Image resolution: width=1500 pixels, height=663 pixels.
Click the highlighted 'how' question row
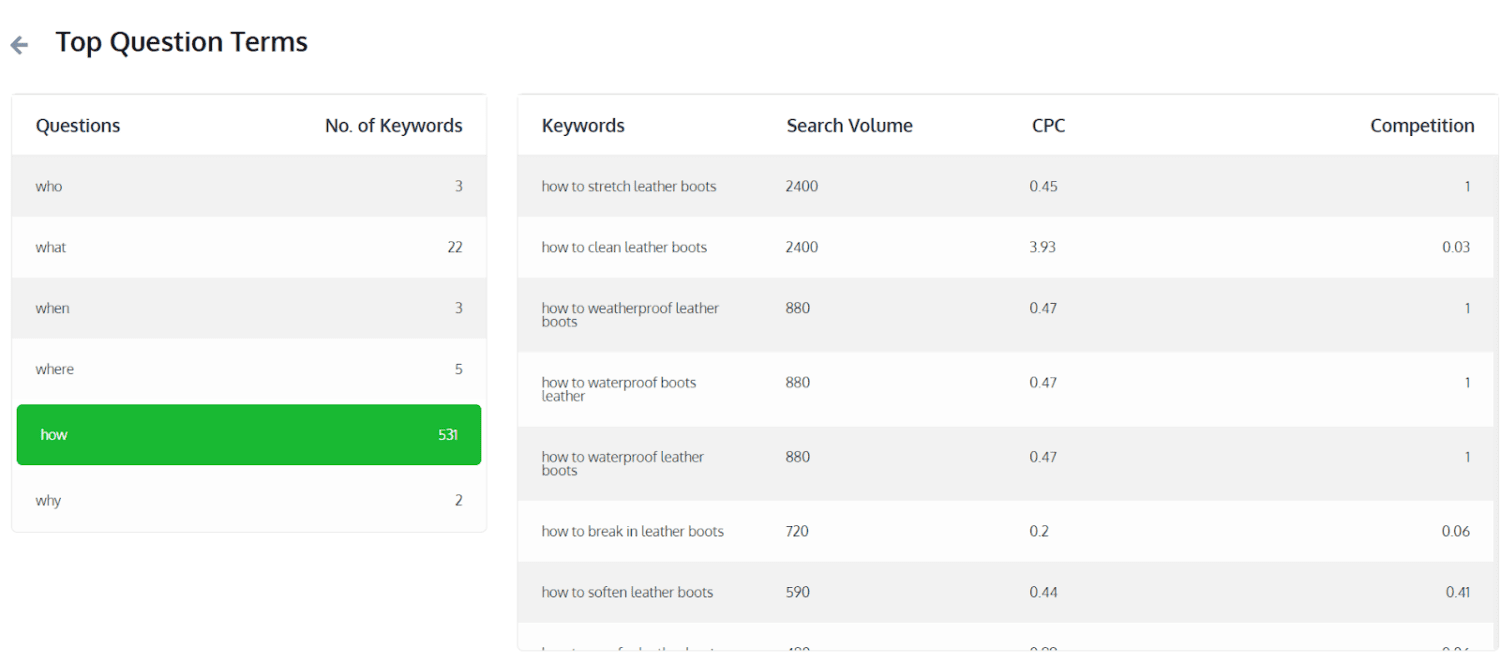point(248,434)
